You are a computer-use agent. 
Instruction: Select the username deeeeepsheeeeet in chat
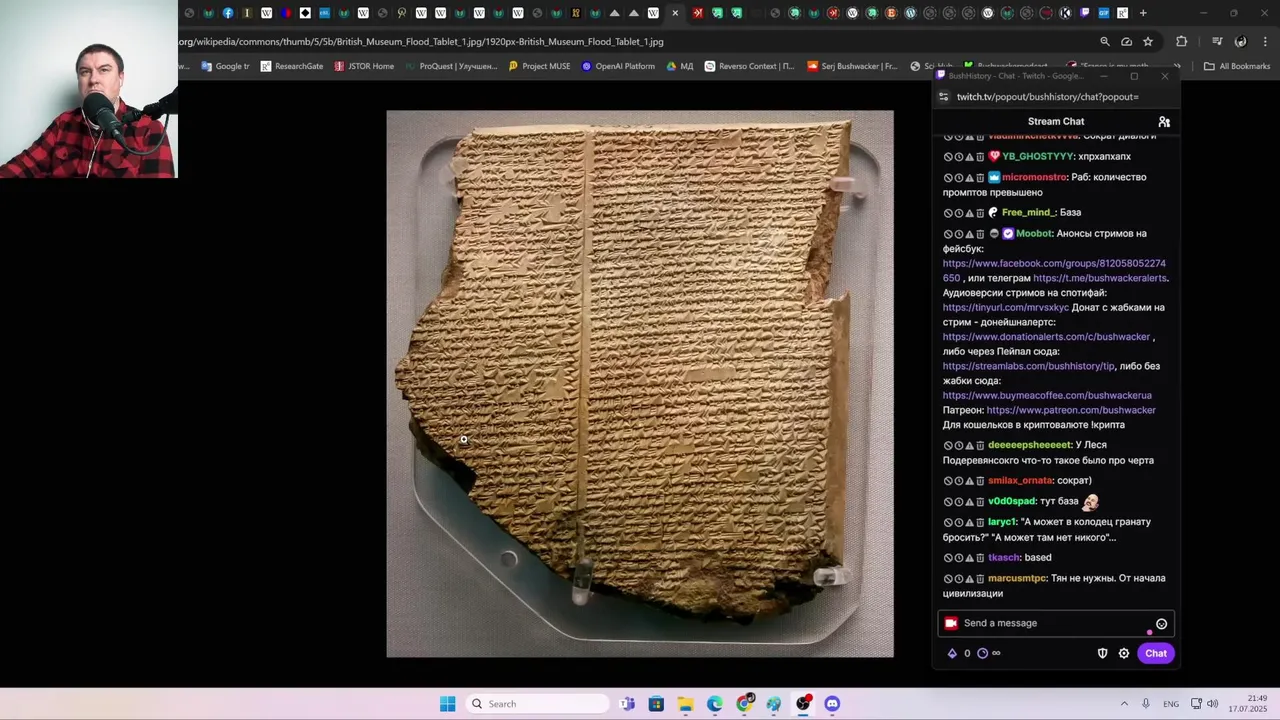pyautogui.click(x=1029, y=445)
